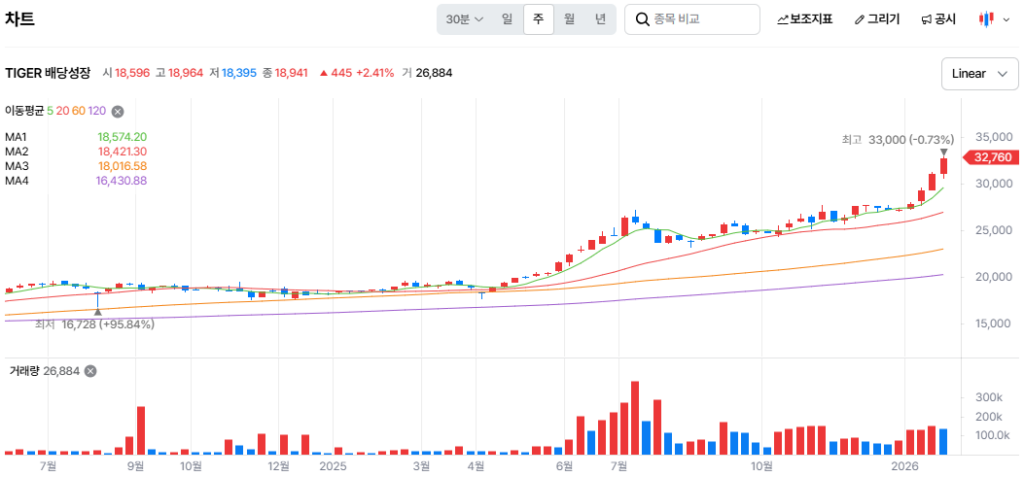This screenshot has width=1024, height=477.
Task: Open the 보조지표 indicators tool
Action: (x=805, y=19)
